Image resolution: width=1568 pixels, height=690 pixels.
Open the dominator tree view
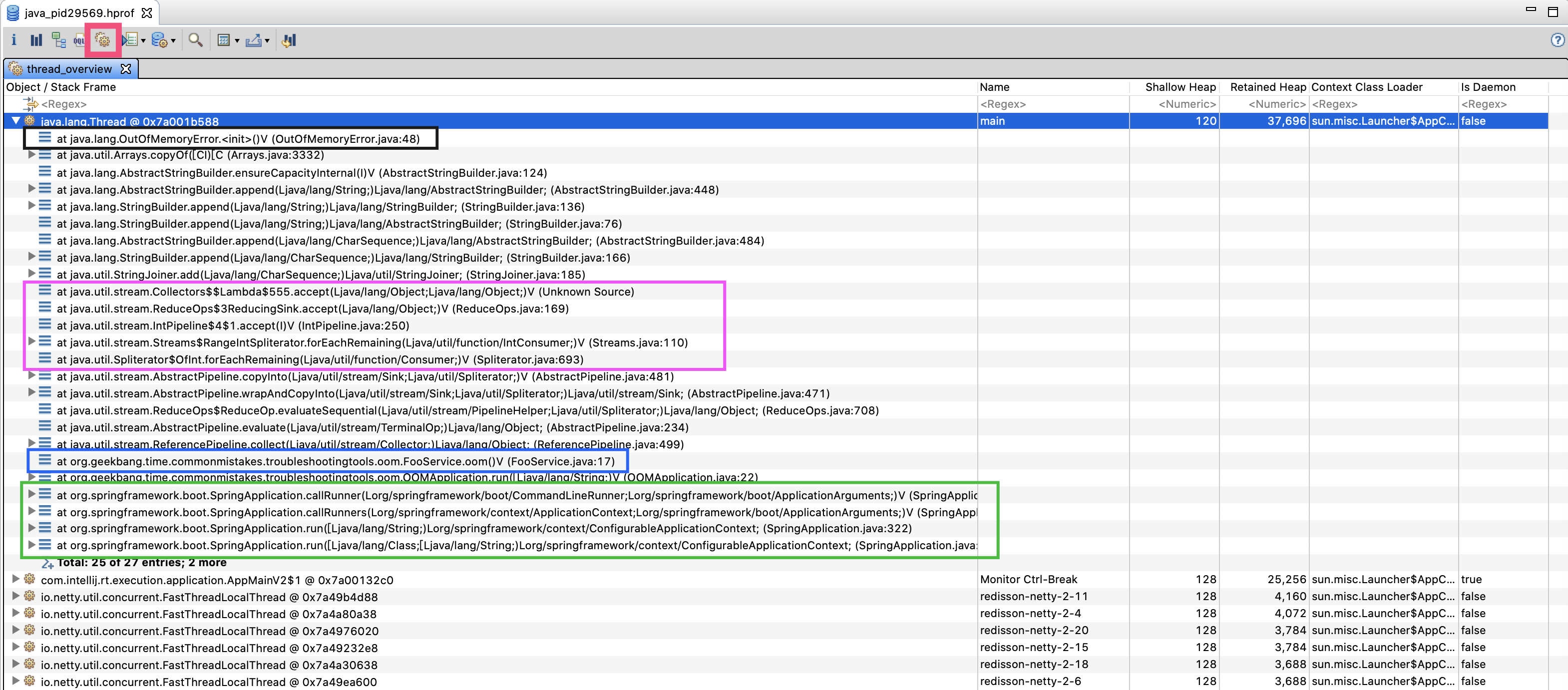point(58,40)
